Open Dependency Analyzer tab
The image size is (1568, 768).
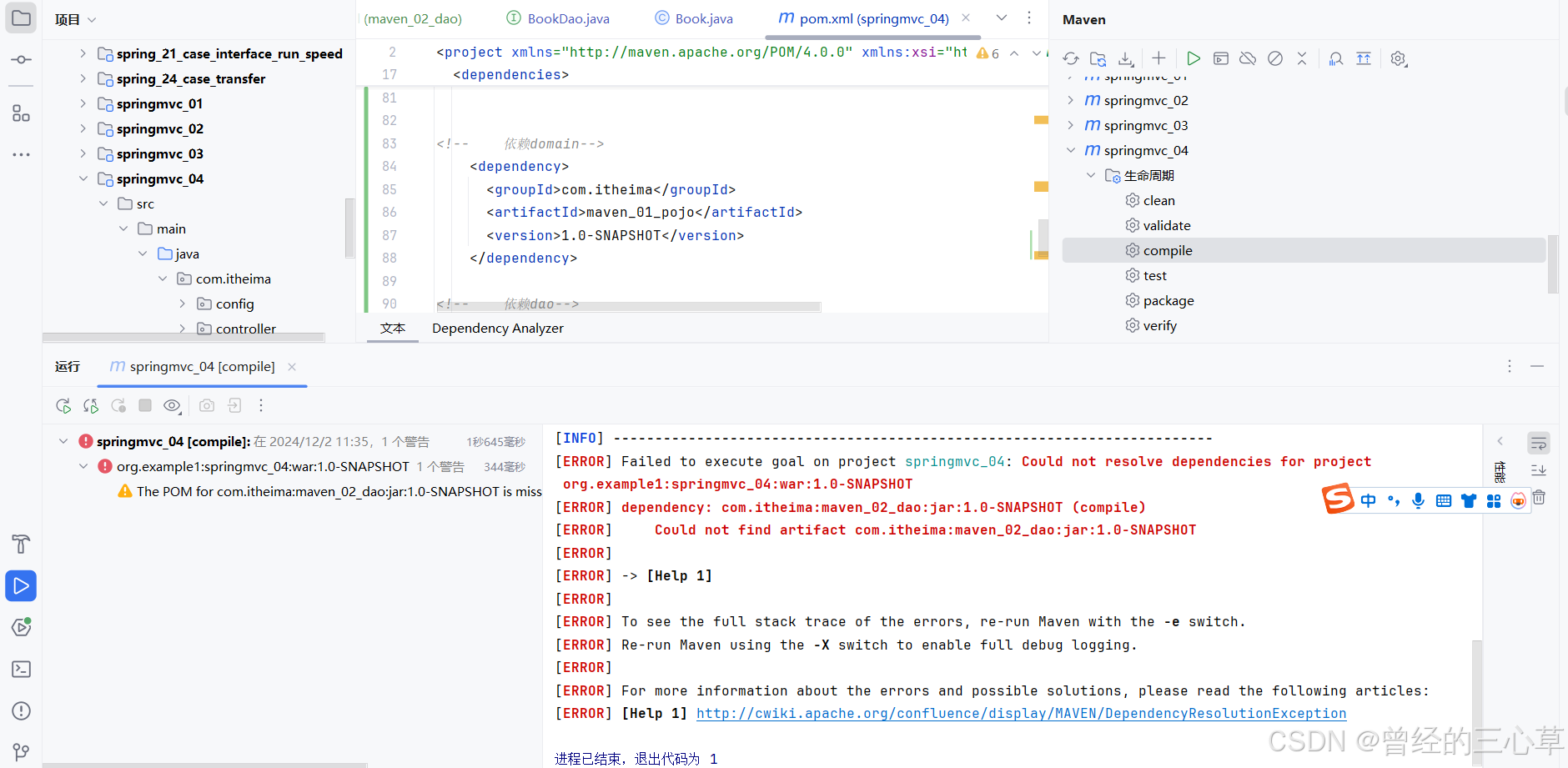498,328
